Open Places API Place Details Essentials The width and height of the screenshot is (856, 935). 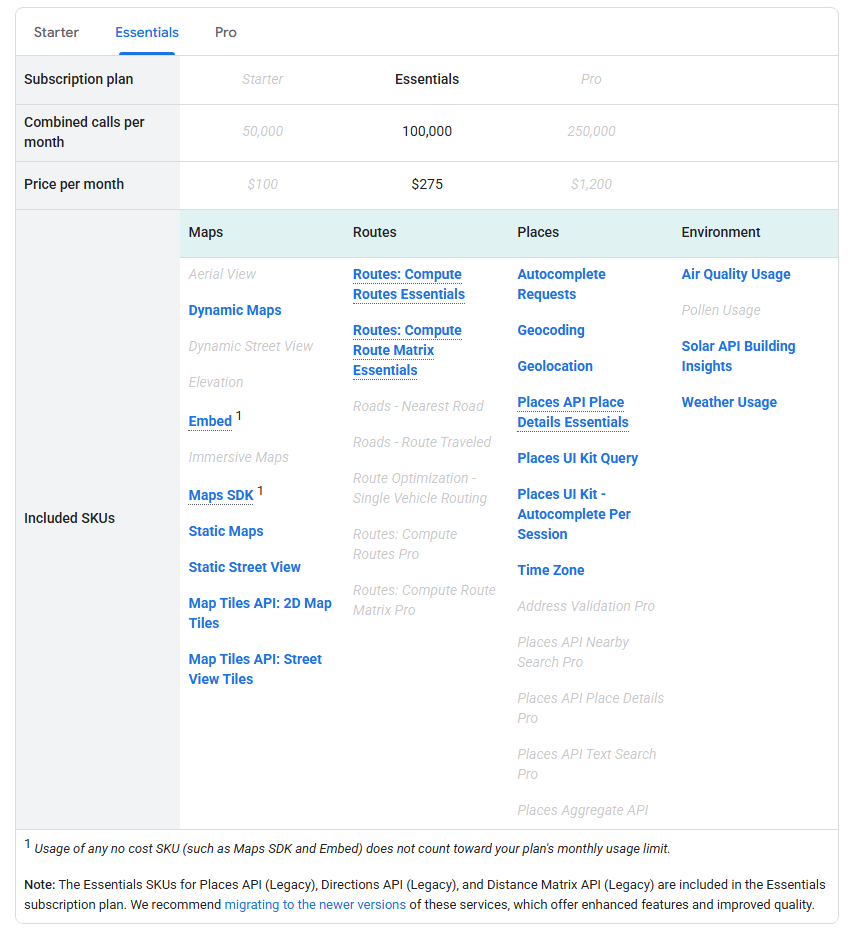click(570, 412)
